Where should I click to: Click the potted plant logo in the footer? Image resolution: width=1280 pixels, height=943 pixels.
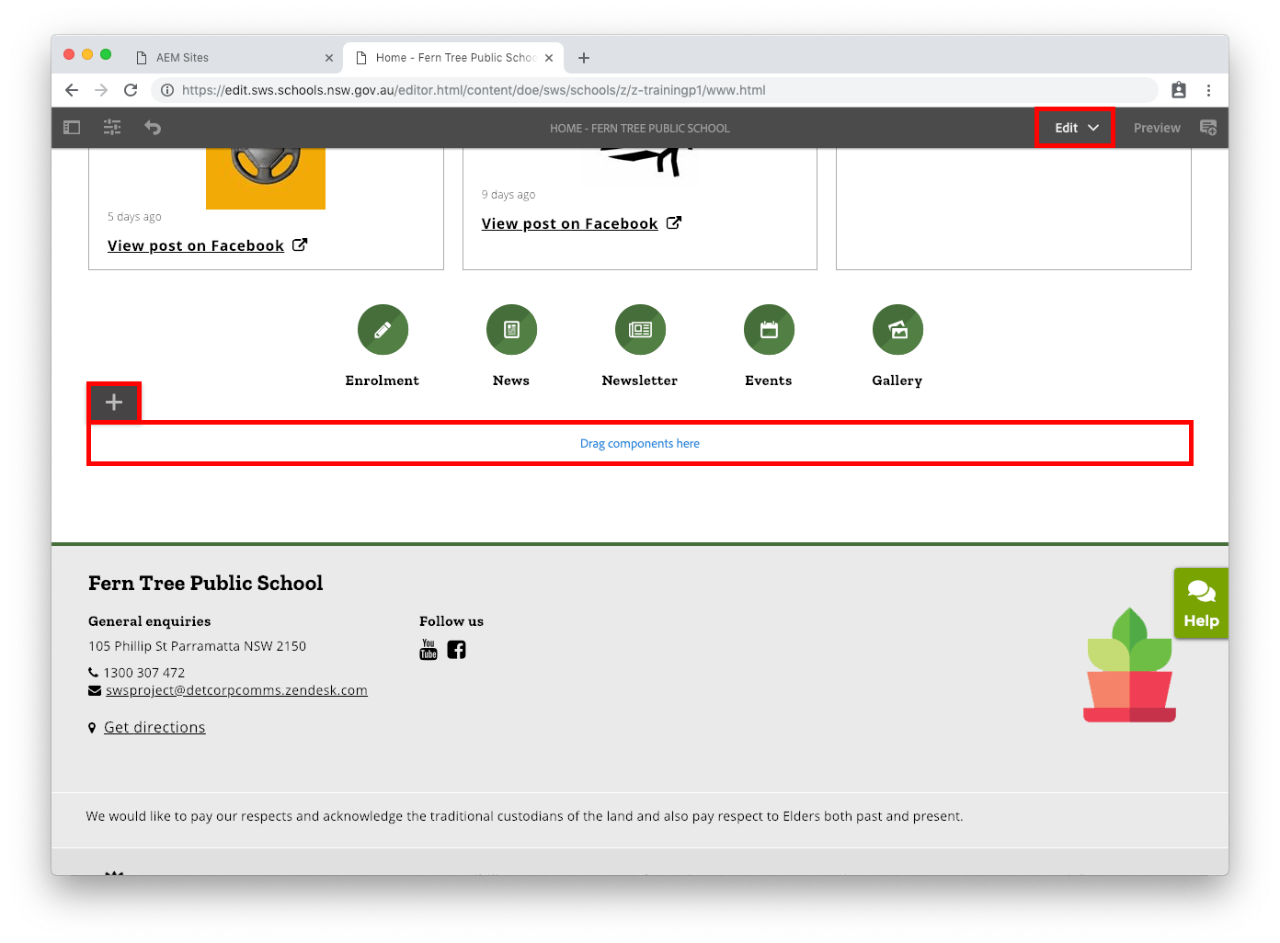tap(1129, 665)
